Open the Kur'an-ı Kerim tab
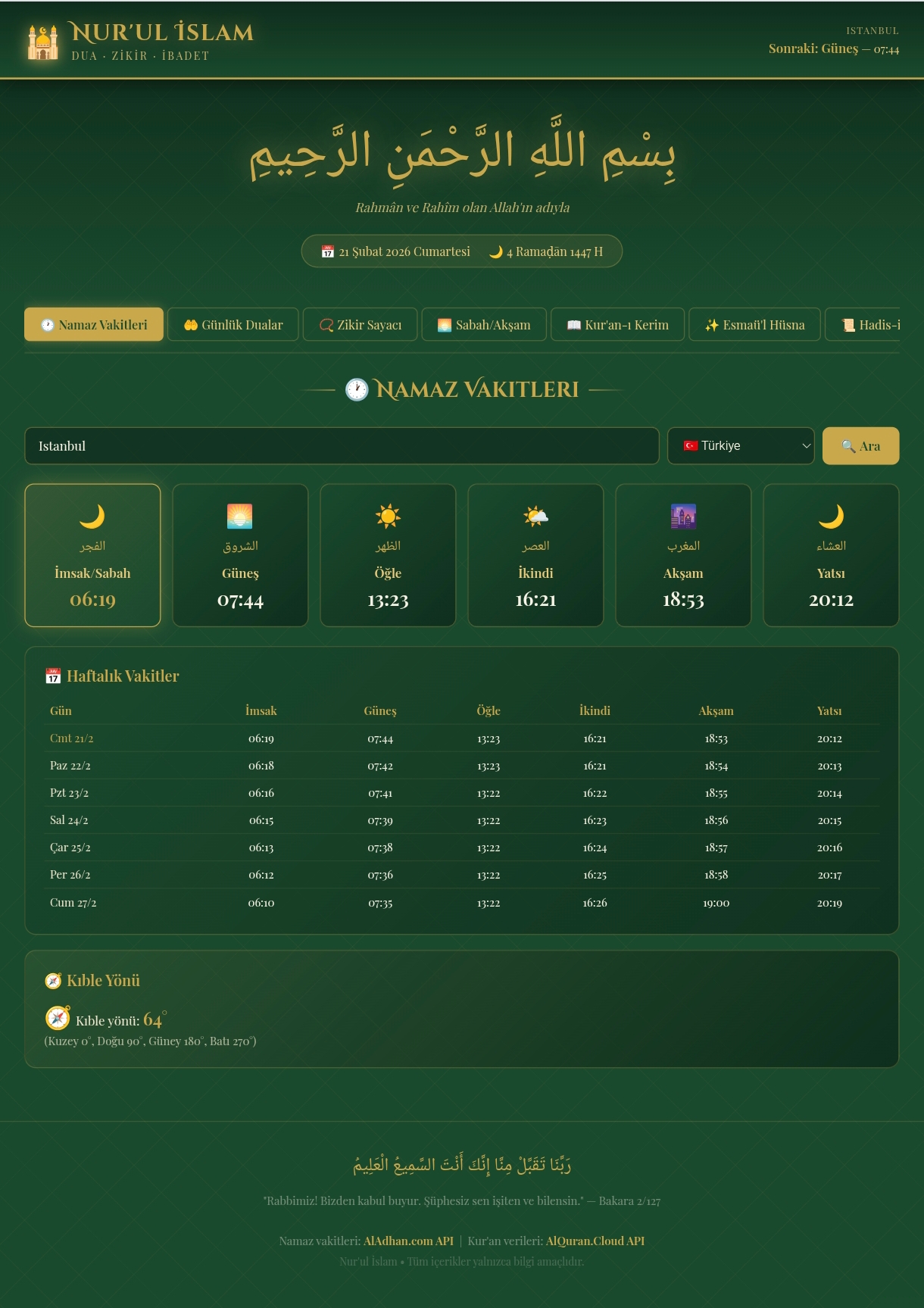924x1308 pixels. (618, 324)
